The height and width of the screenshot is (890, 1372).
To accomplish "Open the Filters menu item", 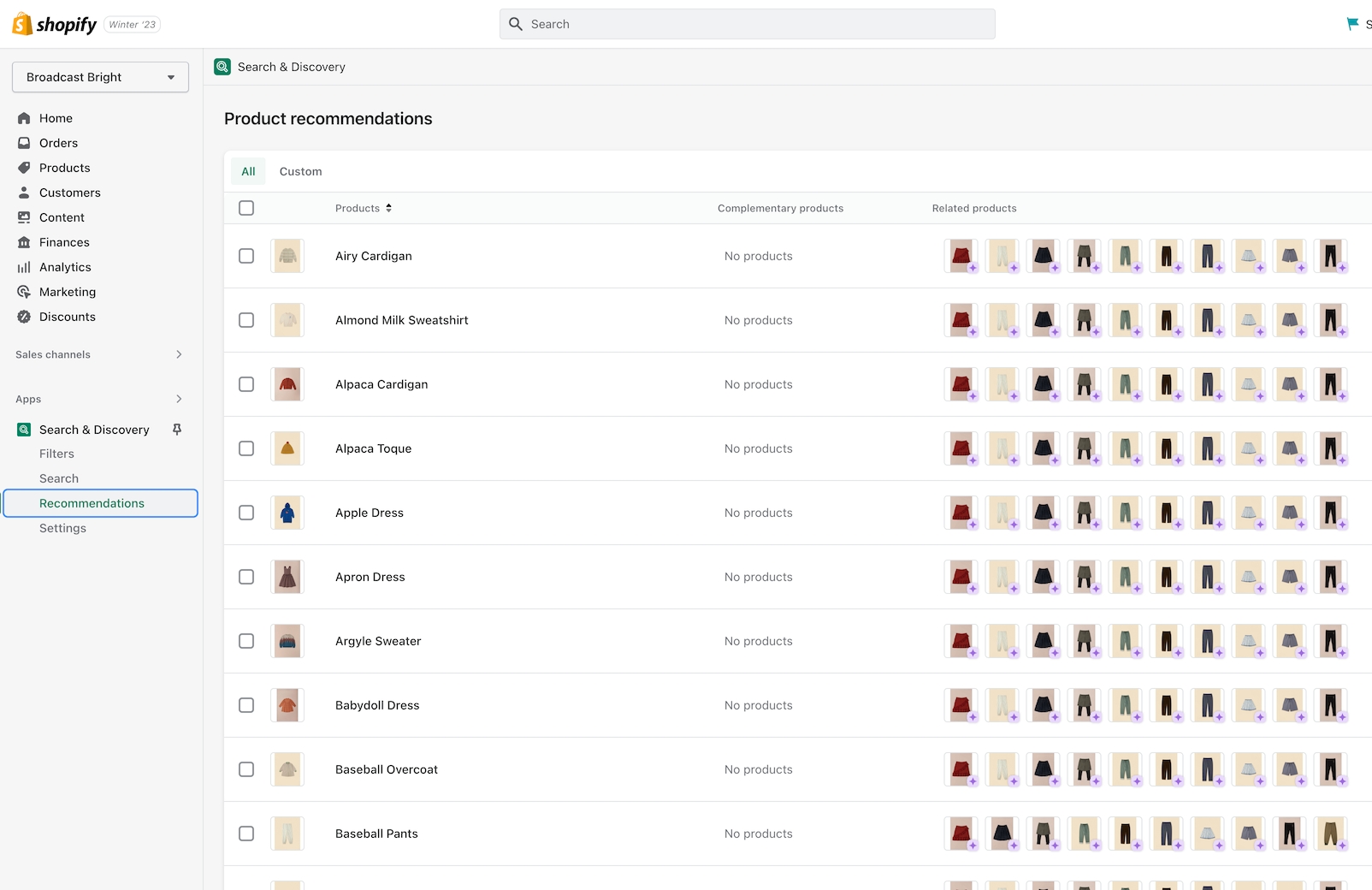I will pos(56,454).
